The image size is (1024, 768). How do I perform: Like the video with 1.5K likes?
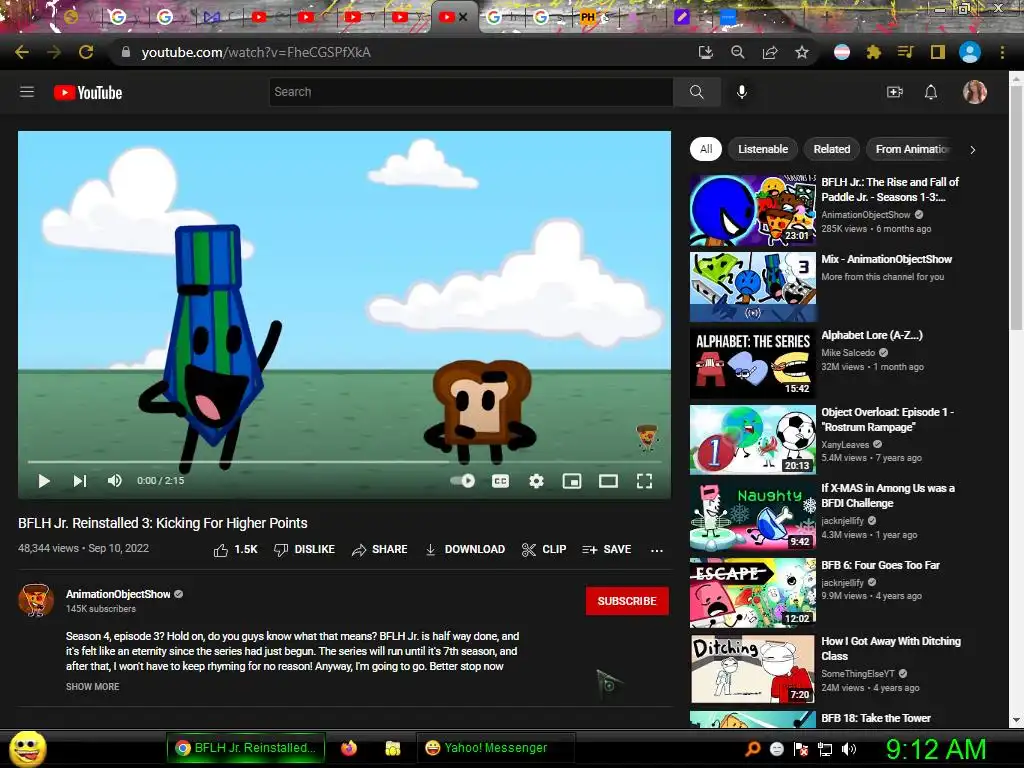[x=236, y=550]
